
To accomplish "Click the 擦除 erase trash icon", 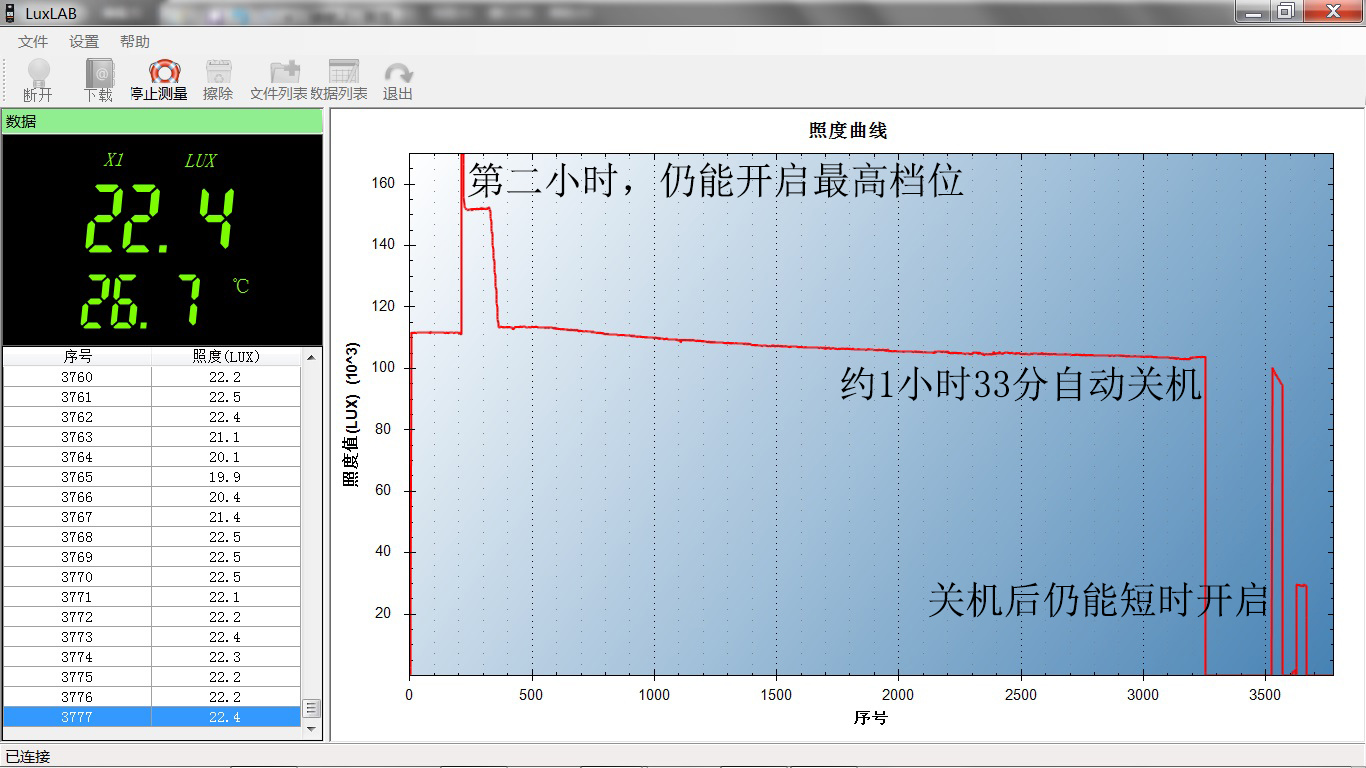I will click(x=218, y=73).
